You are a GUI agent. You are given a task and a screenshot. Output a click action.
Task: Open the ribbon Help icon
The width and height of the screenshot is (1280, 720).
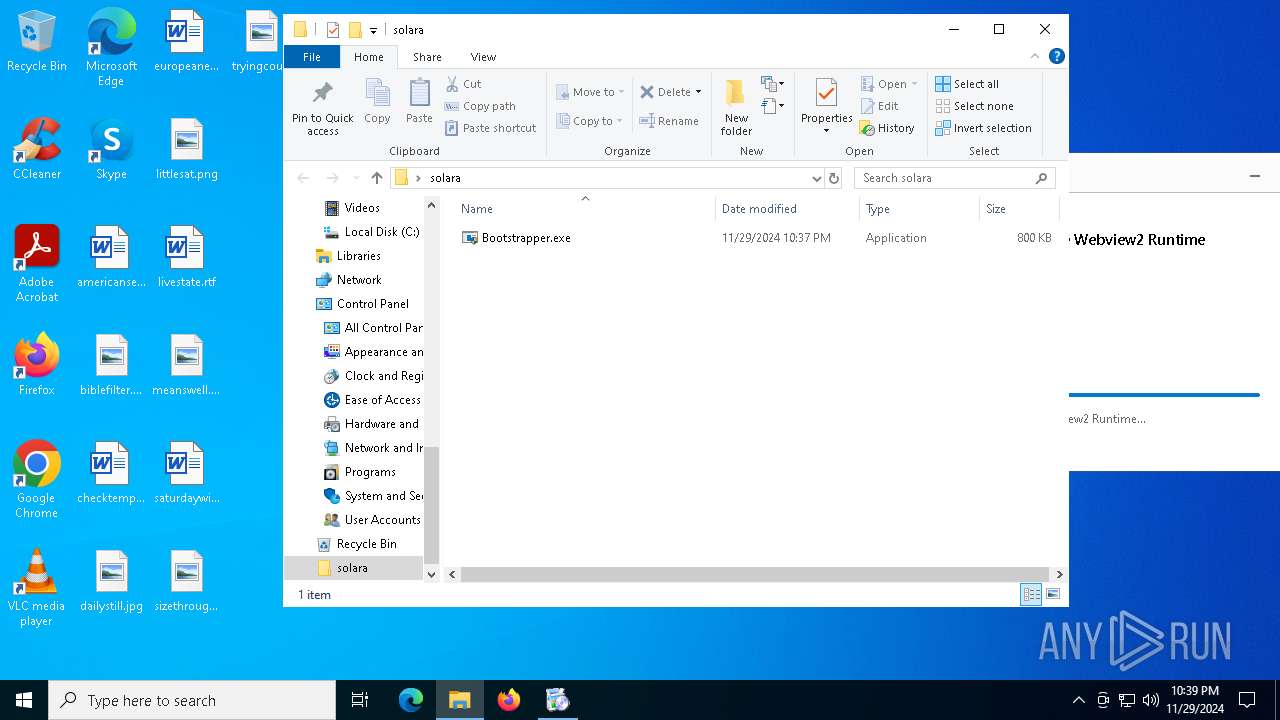(x=1056, y=56)
